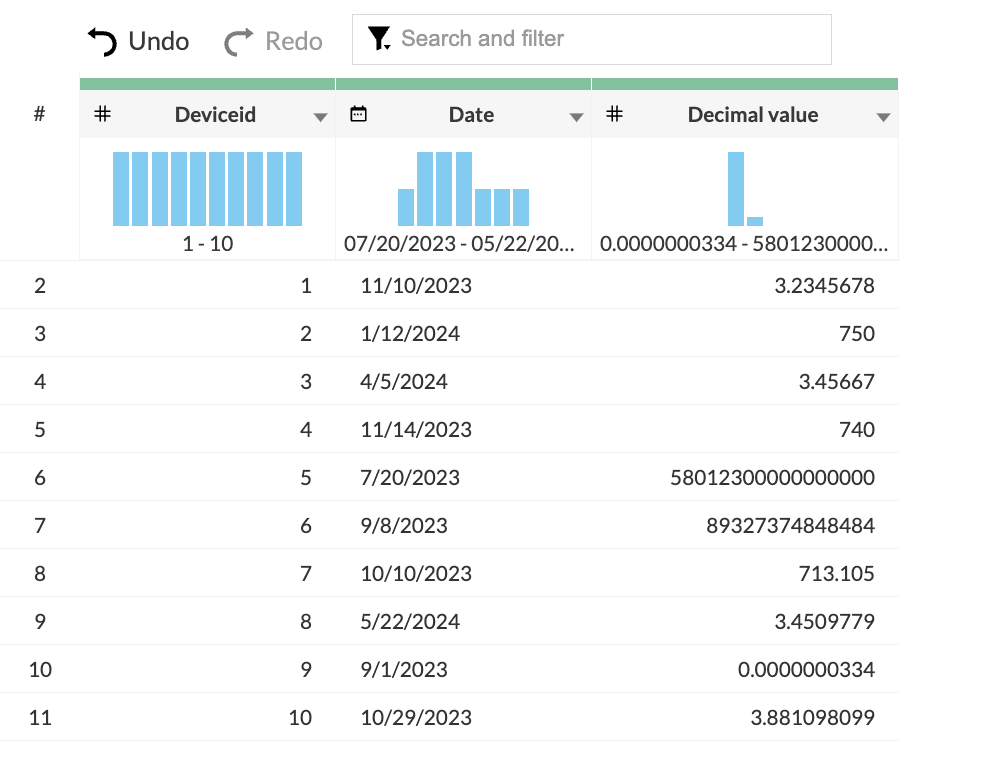Expand the Decimal value column menu
Viewport: 984px width, 784px height.
tap(883, 117)
